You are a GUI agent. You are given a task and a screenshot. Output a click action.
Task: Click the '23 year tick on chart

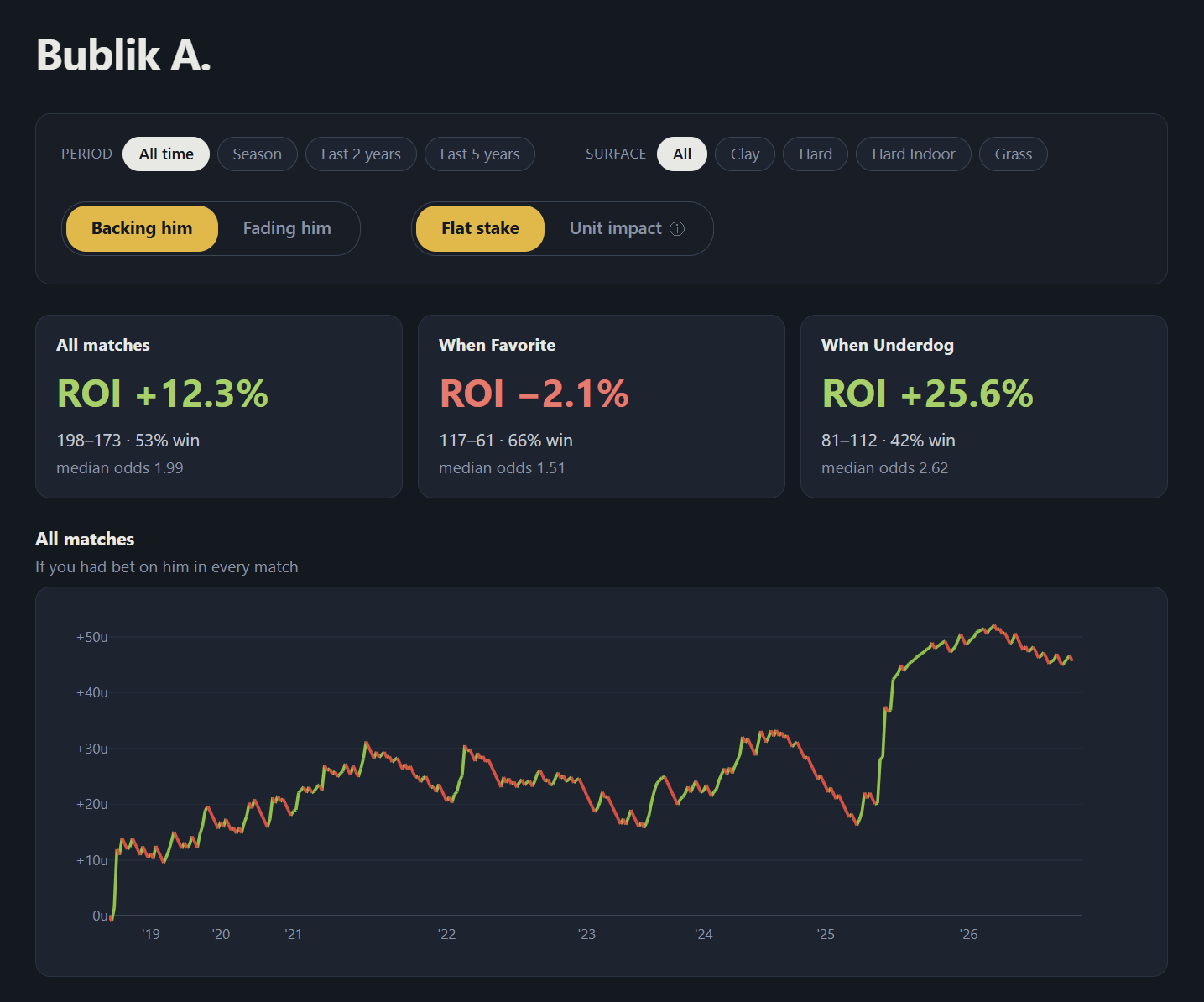coord(586,934)
